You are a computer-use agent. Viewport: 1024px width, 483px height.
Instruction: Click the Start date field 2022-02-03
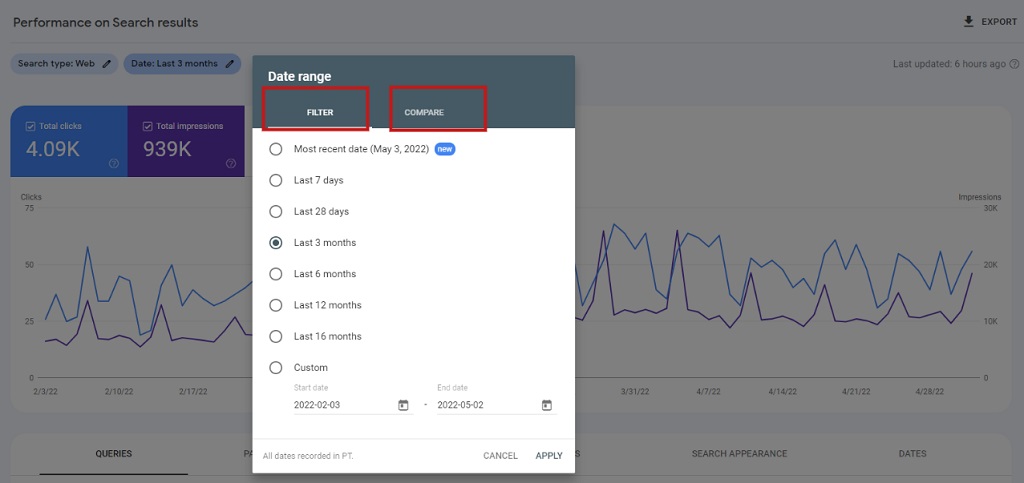[353, 405]
